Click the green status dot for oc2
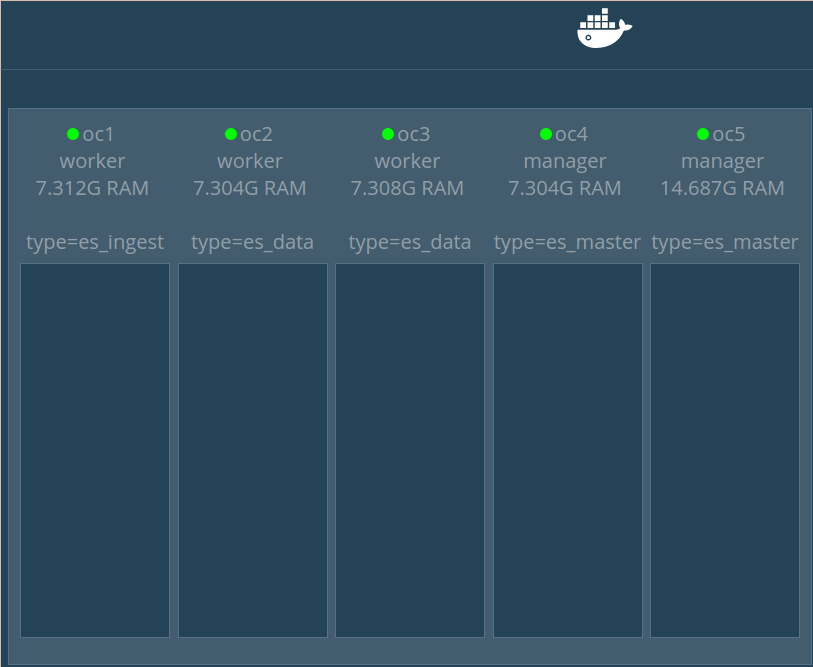Viewport: 813px width, 667px height. coord(231,134)
